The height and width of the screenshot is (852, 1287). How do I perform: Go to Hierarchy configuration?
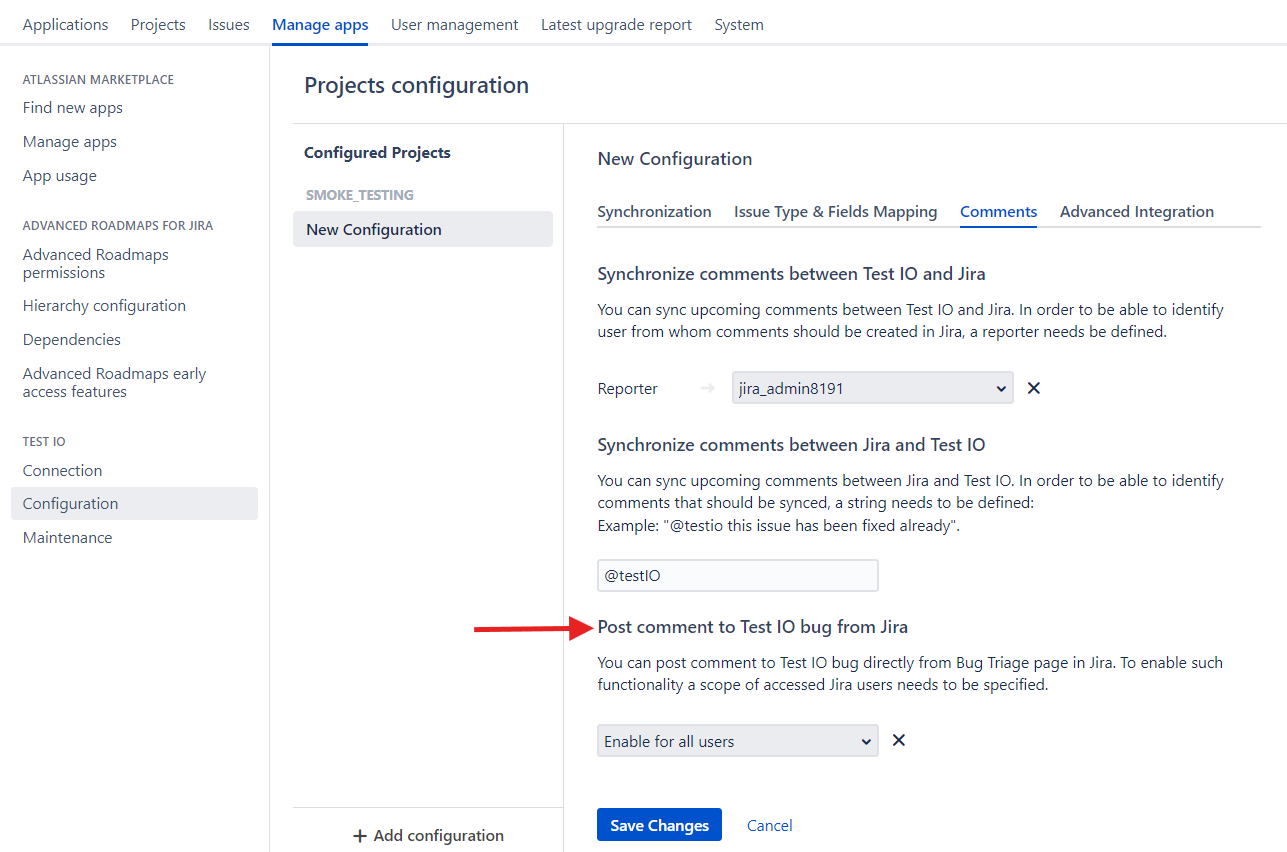pos(104,306)
